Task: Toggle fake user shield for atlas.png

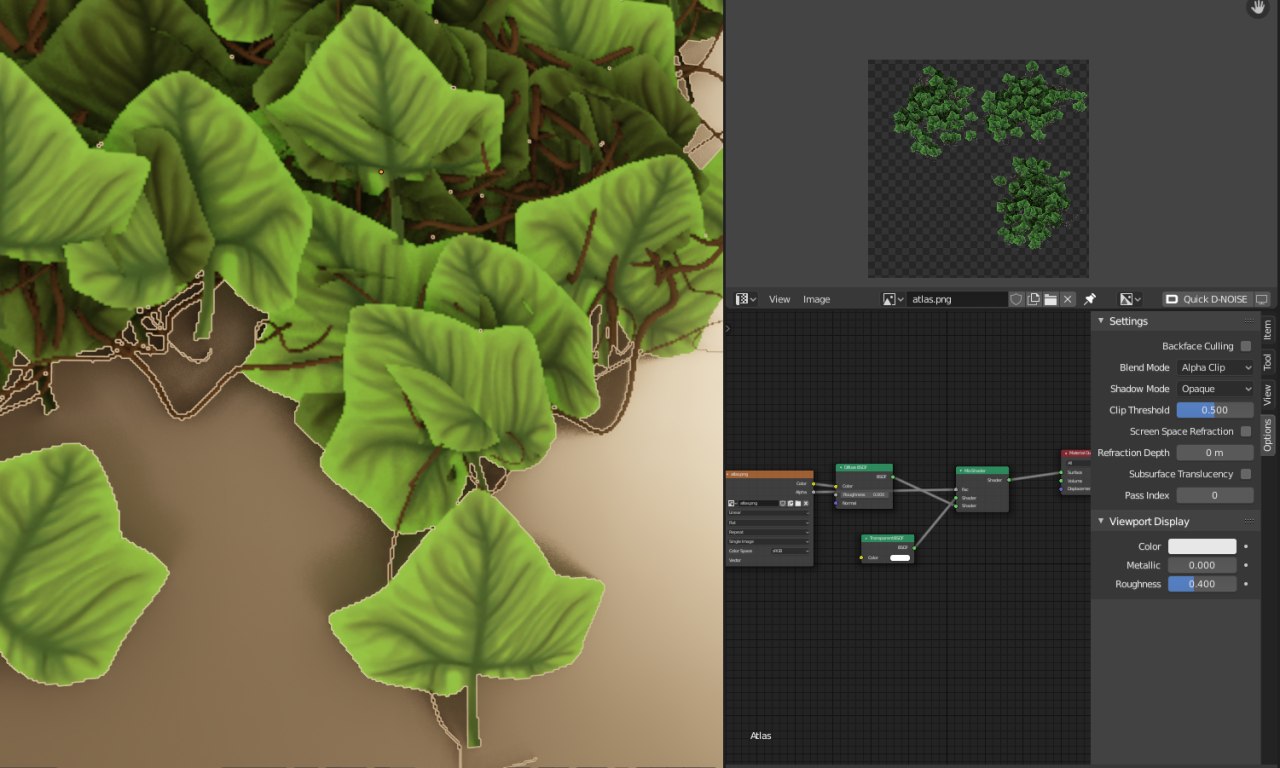Action: coord(1016,299)
